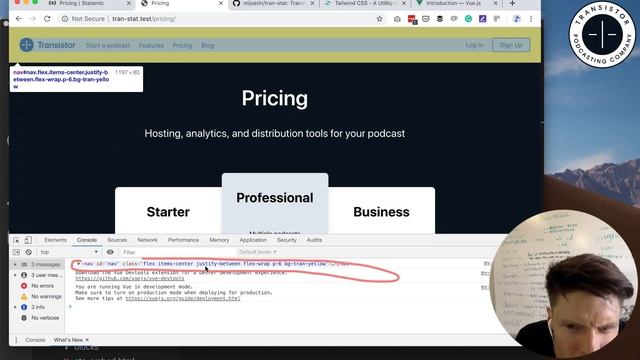
Task: Open the vue-devtools GitHub link in console
Action: pos(130,278)
